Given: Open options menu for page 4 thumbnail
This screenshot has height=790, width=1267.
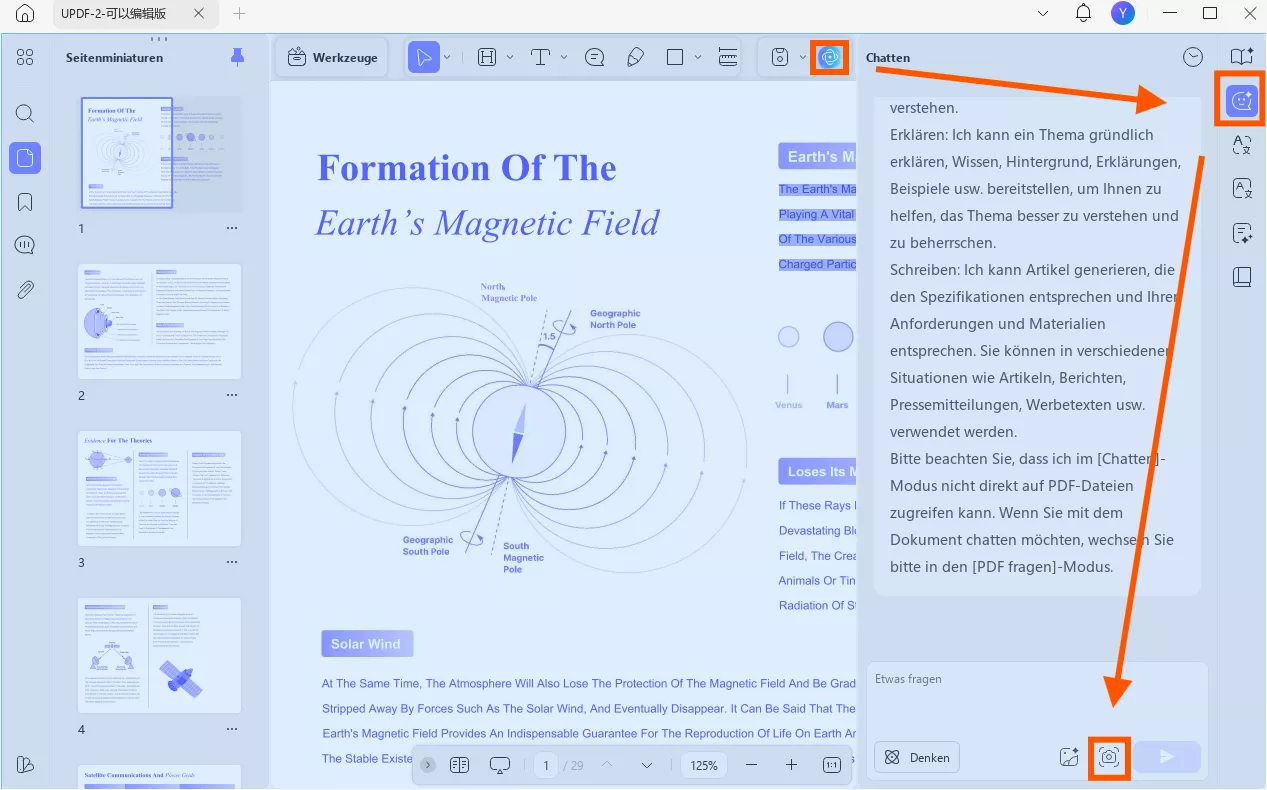Looking at the screenshot, I should 232,730.
